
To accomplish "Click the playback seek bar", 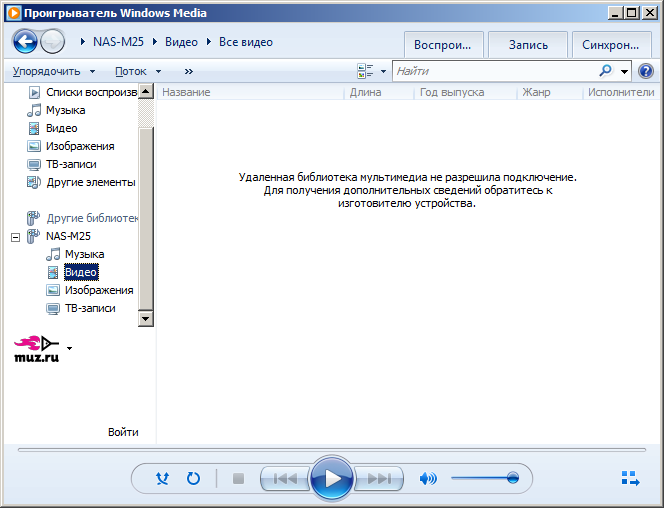I will tap(332, 450).
